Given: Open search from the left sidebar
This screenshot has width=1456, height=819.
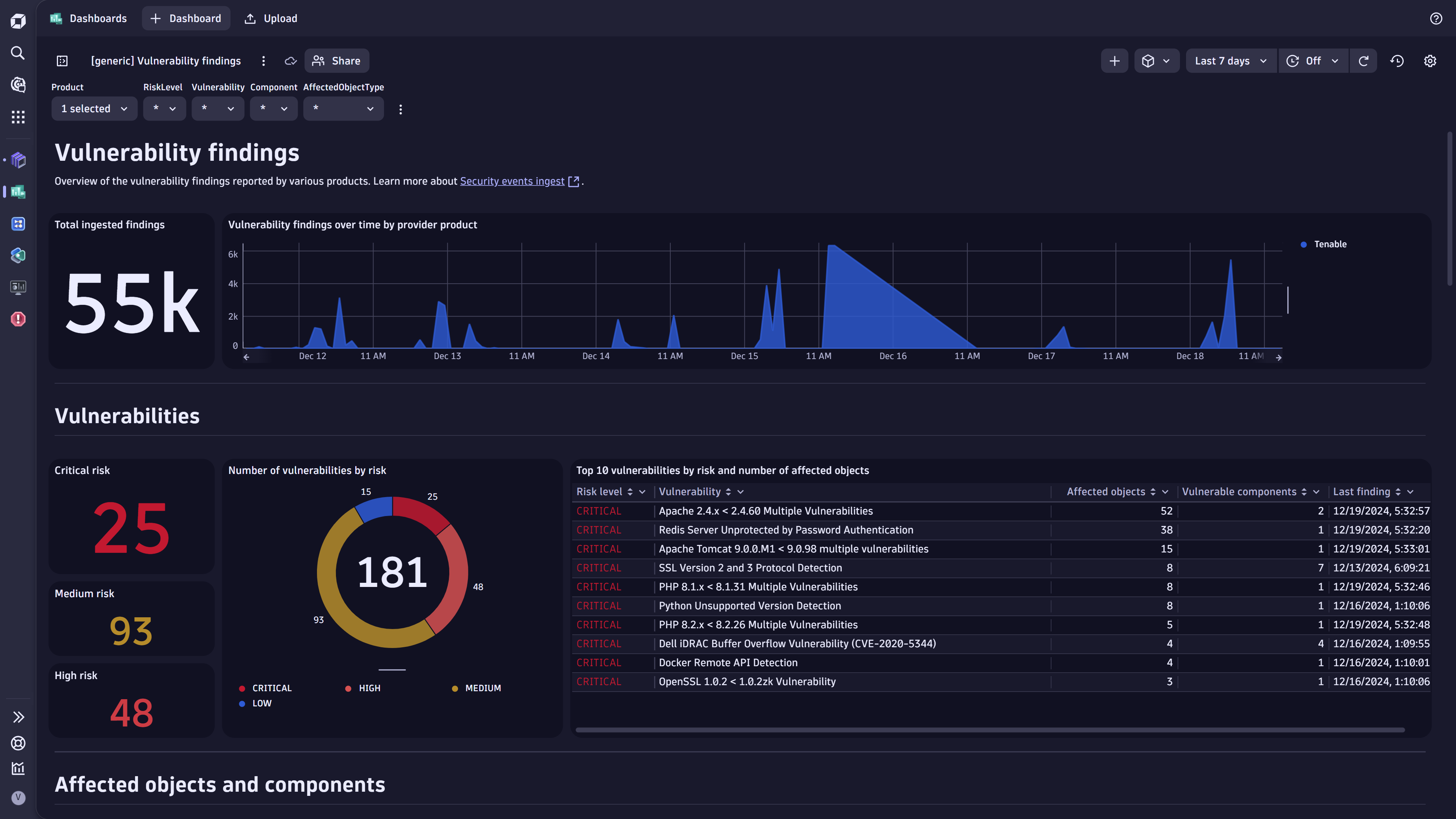Looking at the screenshot, I should click(17, 53).
